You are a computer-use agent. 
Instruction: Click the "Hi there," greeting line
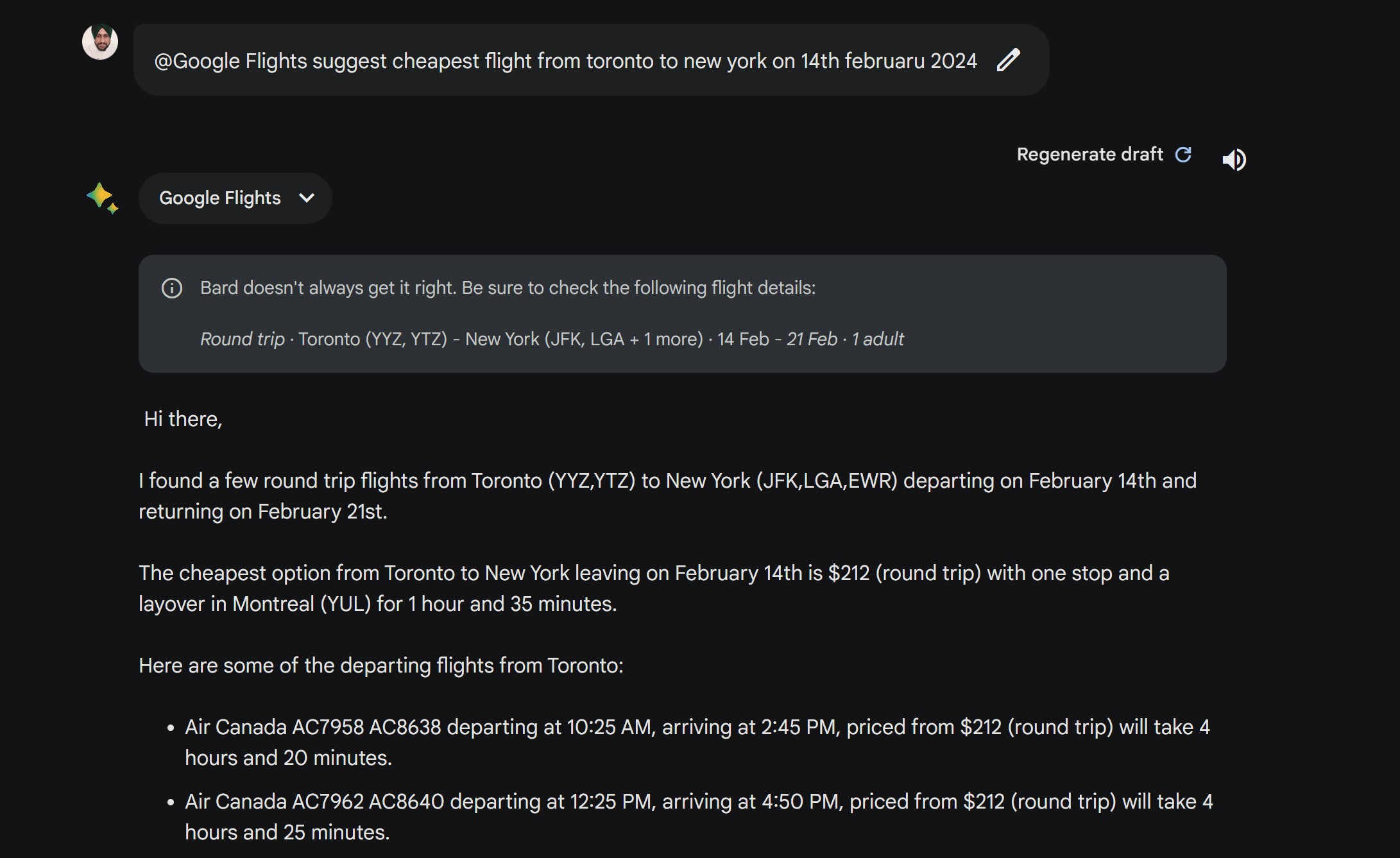(183, 419)
